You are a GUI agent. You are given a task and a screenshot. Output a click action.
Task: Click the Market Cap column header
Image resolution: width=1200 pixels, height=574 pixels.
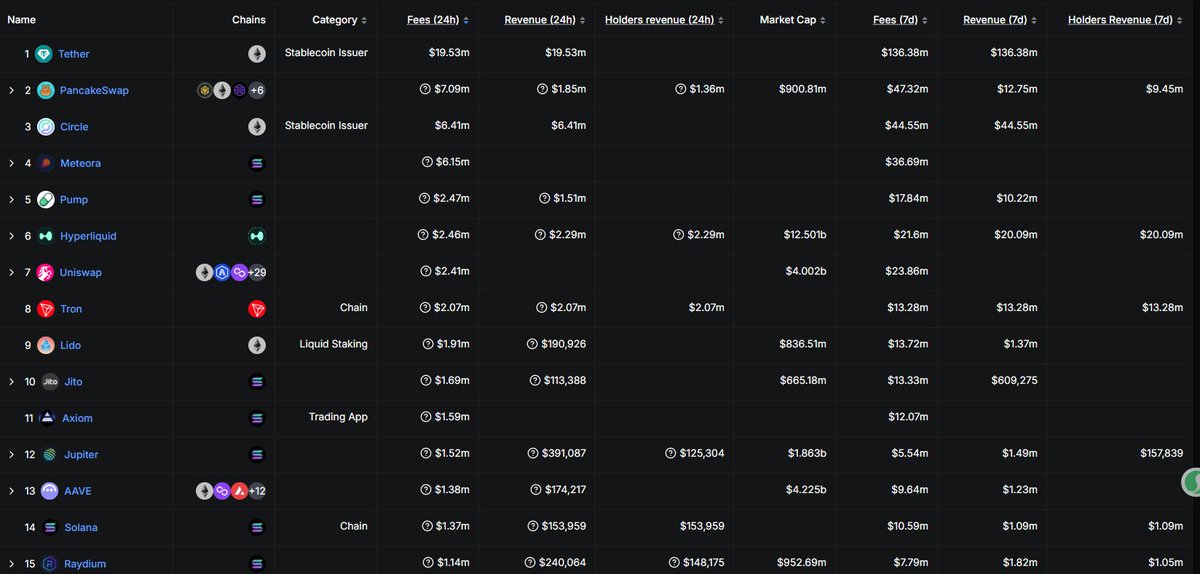pyautogui.click(x=792, y=20)
